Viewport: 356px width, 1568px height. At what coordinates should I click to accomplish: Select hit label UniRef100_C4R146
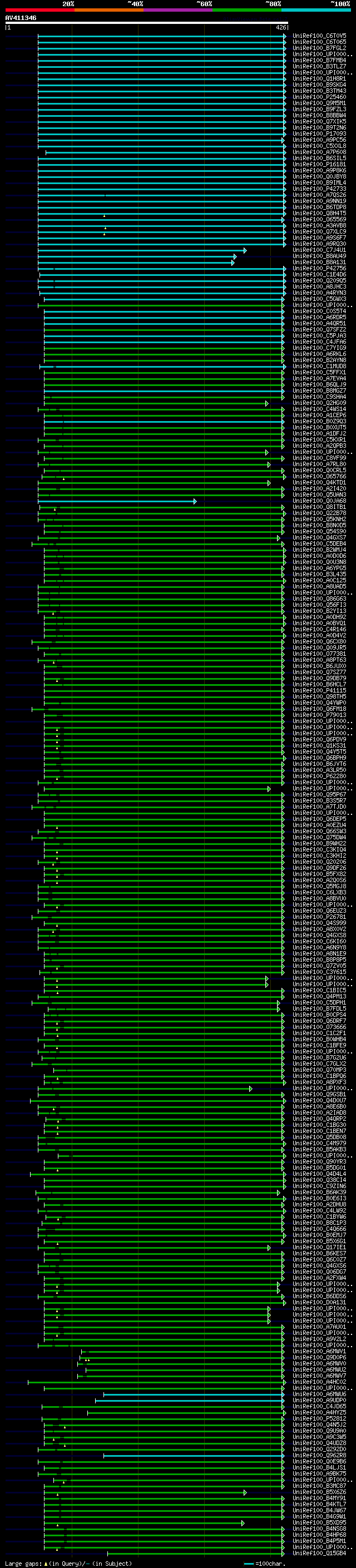319,630
